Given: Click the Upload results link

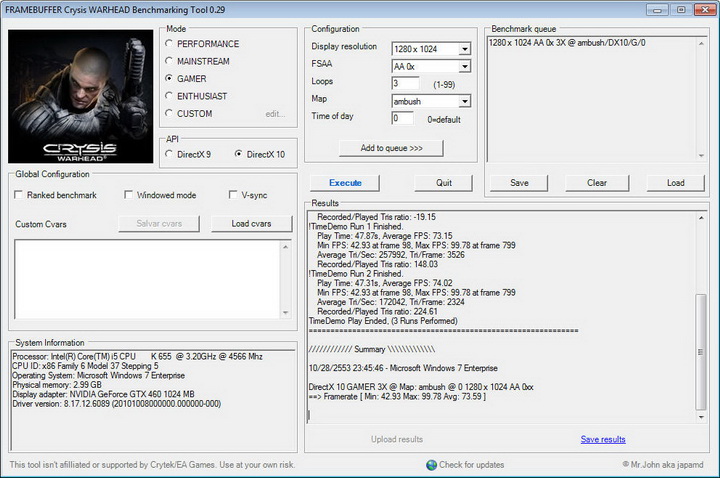Looking at the screenshot, I should tap(397, 439).
